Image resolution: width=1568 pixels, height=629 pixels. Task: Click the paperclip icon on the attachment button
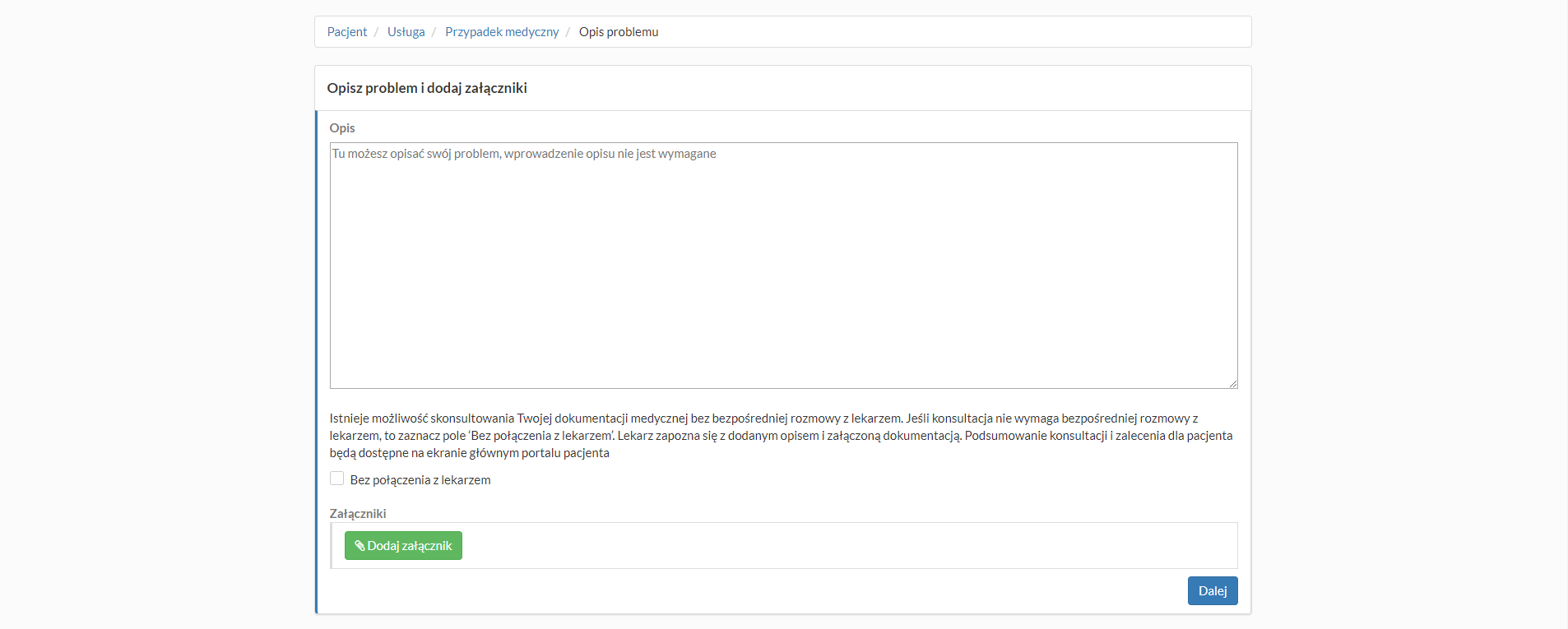click(x=360, y=546)
